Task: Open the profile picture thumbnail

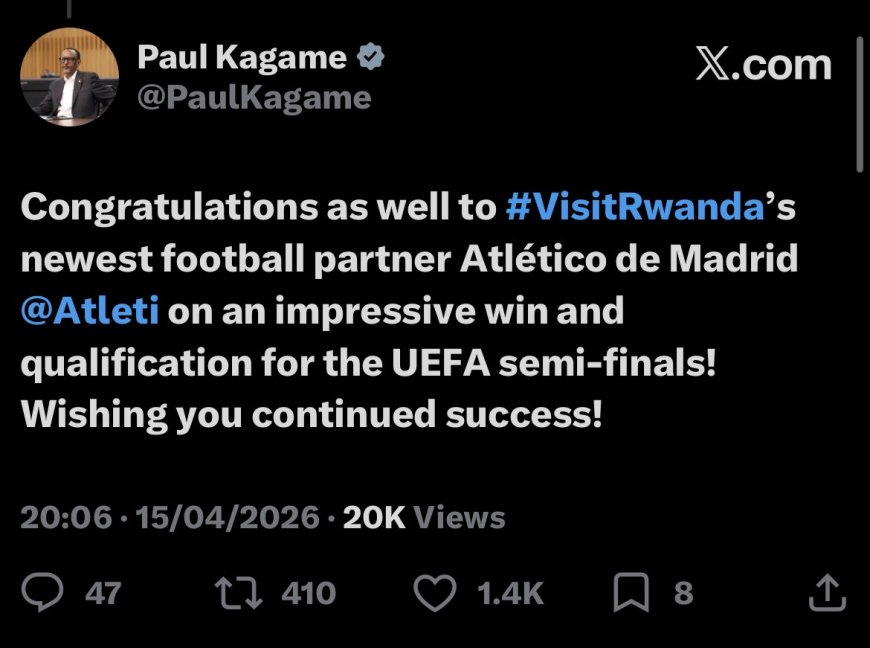Action: [68, 77]
